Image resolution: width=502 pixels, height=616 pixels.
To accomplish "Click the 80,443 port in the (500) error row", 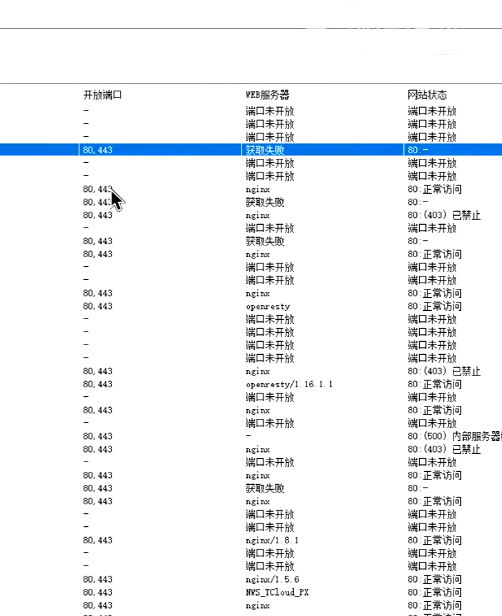I will 97,436.
